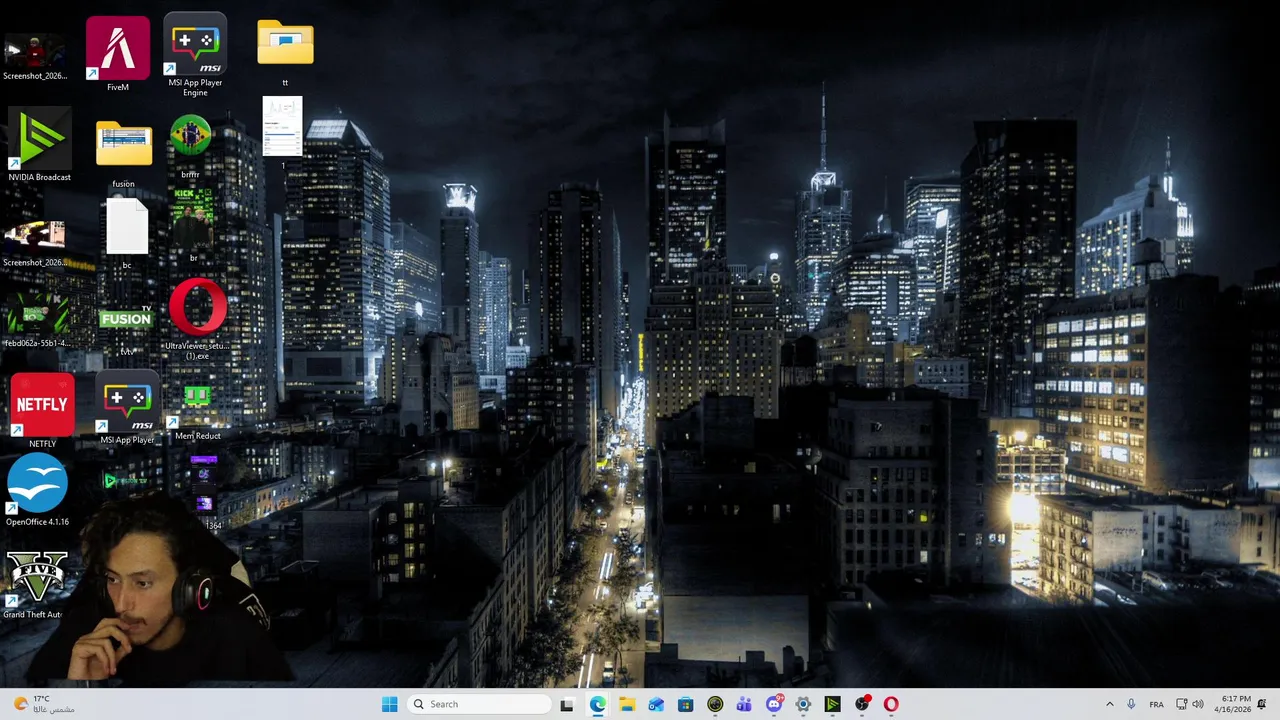Click the taskbar Search box

click(x=479, y=704)
